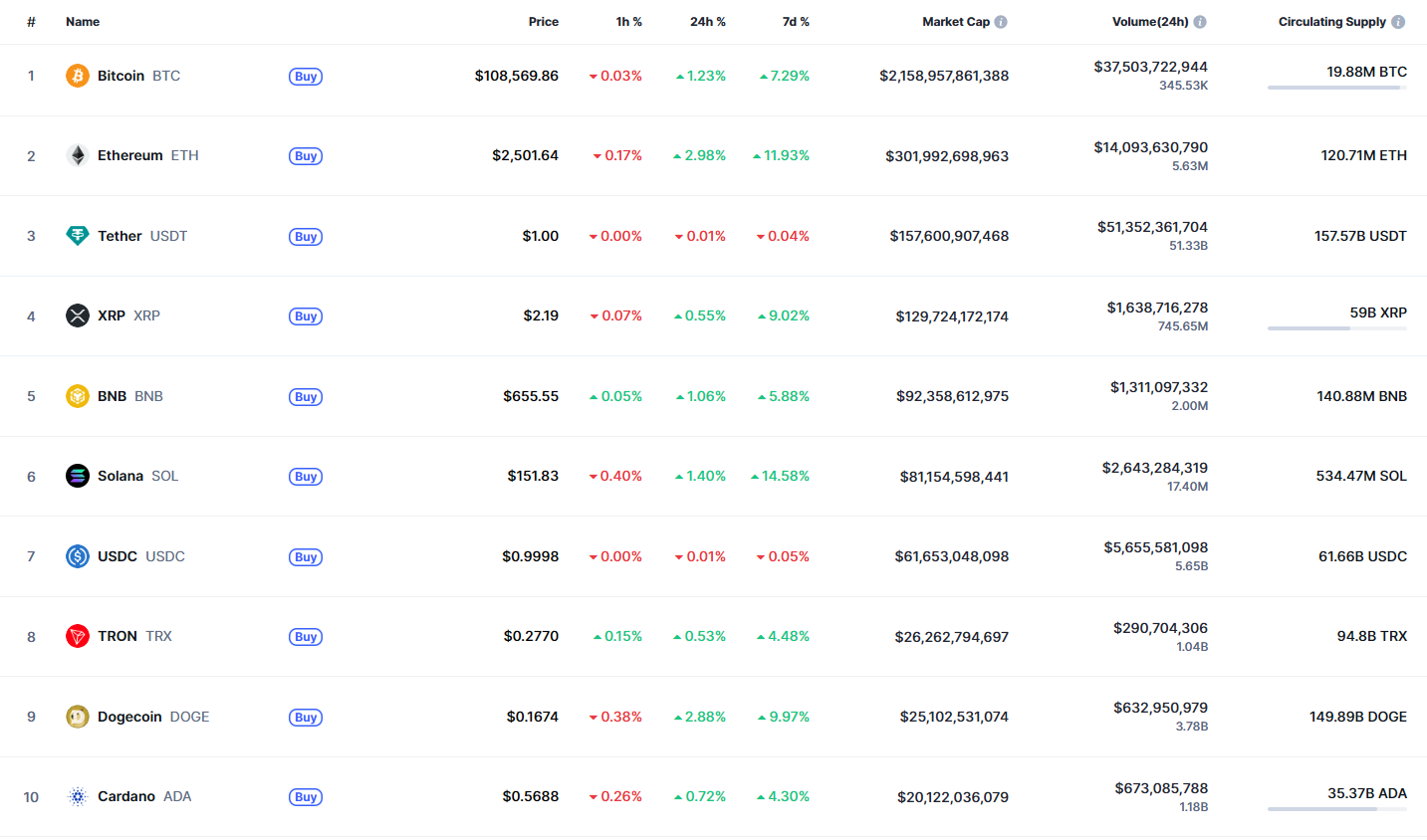Click the Tether USDT logo icon
Viewport: 1427px width, 840px height.
[x=78, y=236]
